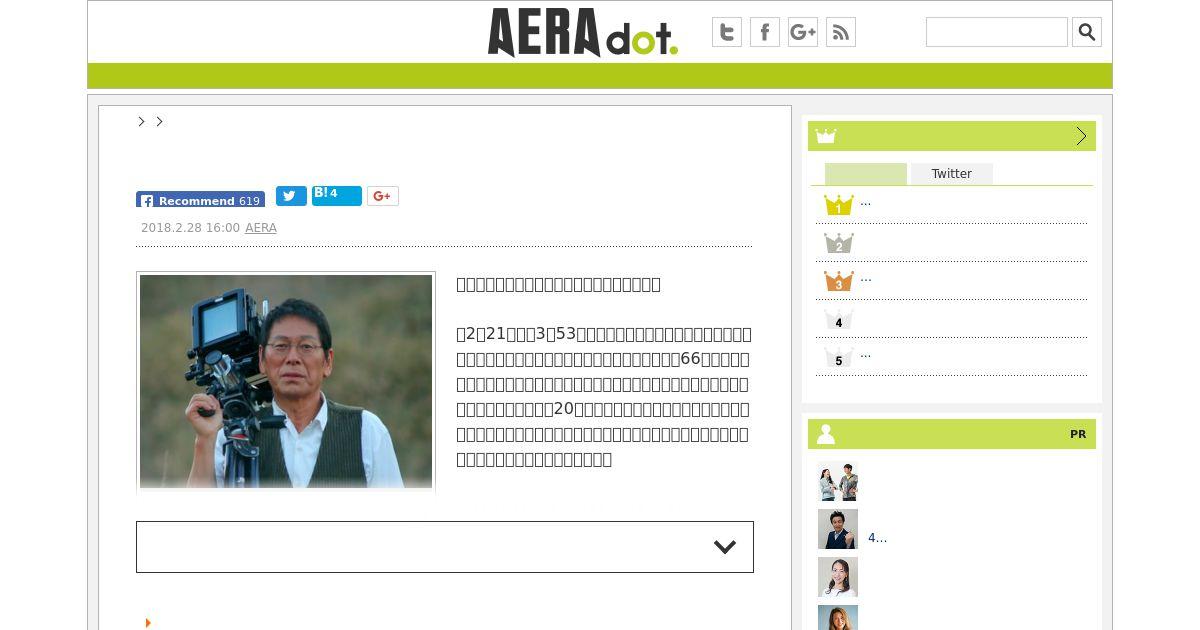Open the ranking header arrow
This screenshot has height=630, width=1200.
coord(1081,136)
